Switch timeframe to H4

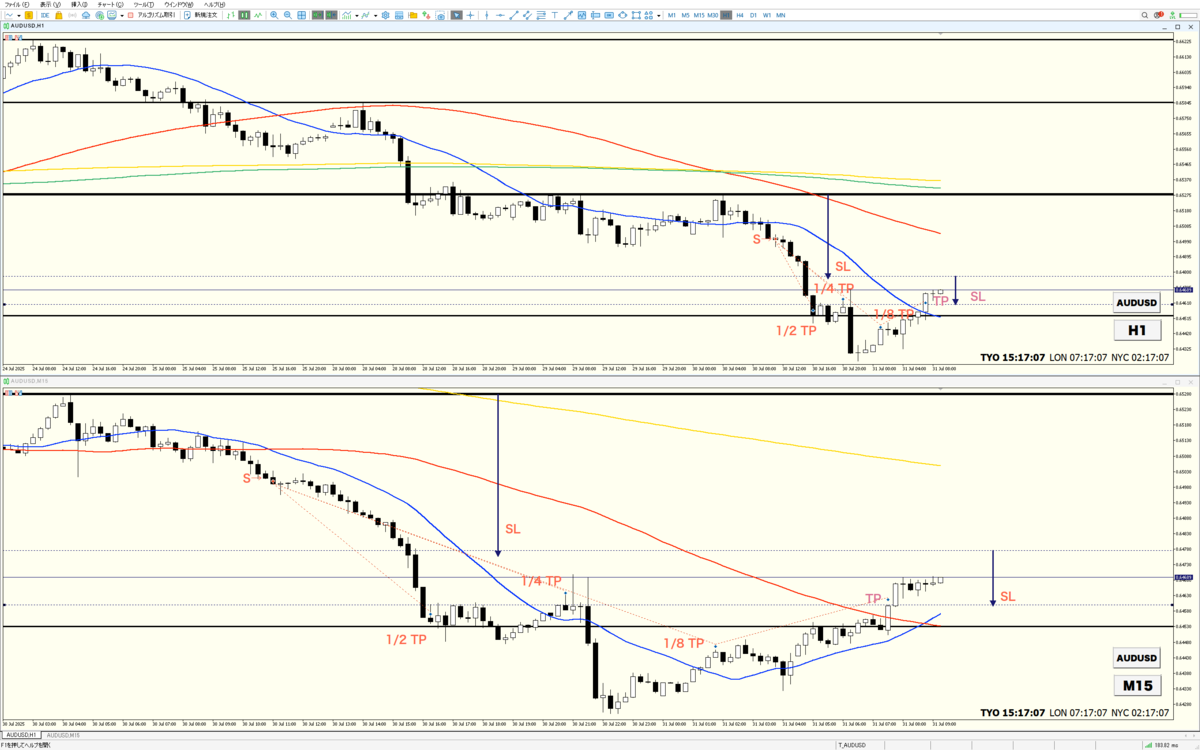[740, 16]
